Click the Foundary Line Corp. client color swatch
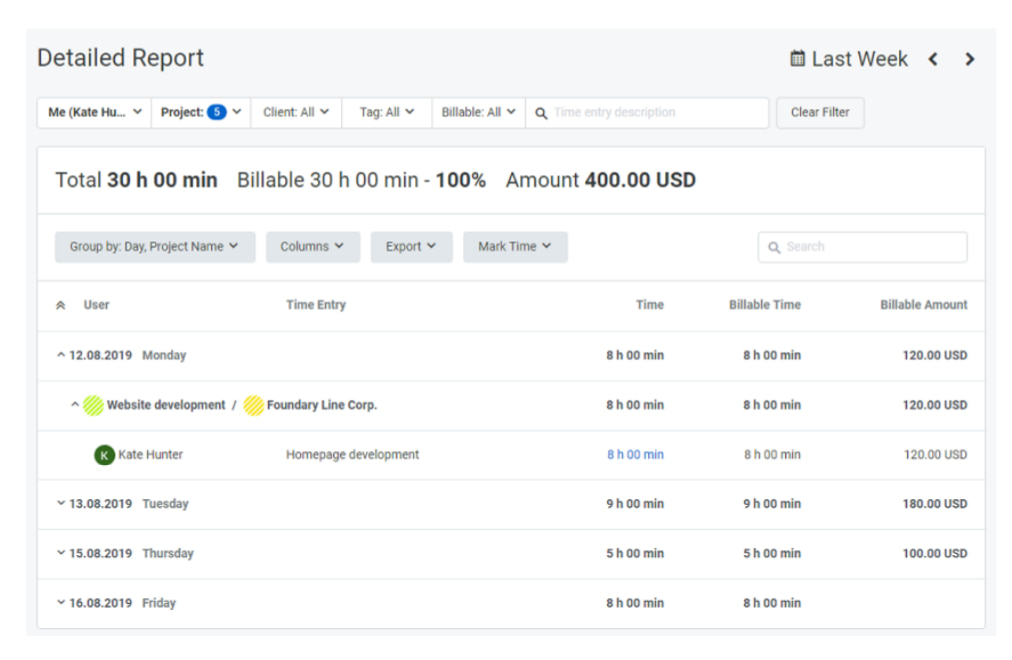Image resolution: width=1012 pixels, height=660 pixels. click(x=253, y=405)
